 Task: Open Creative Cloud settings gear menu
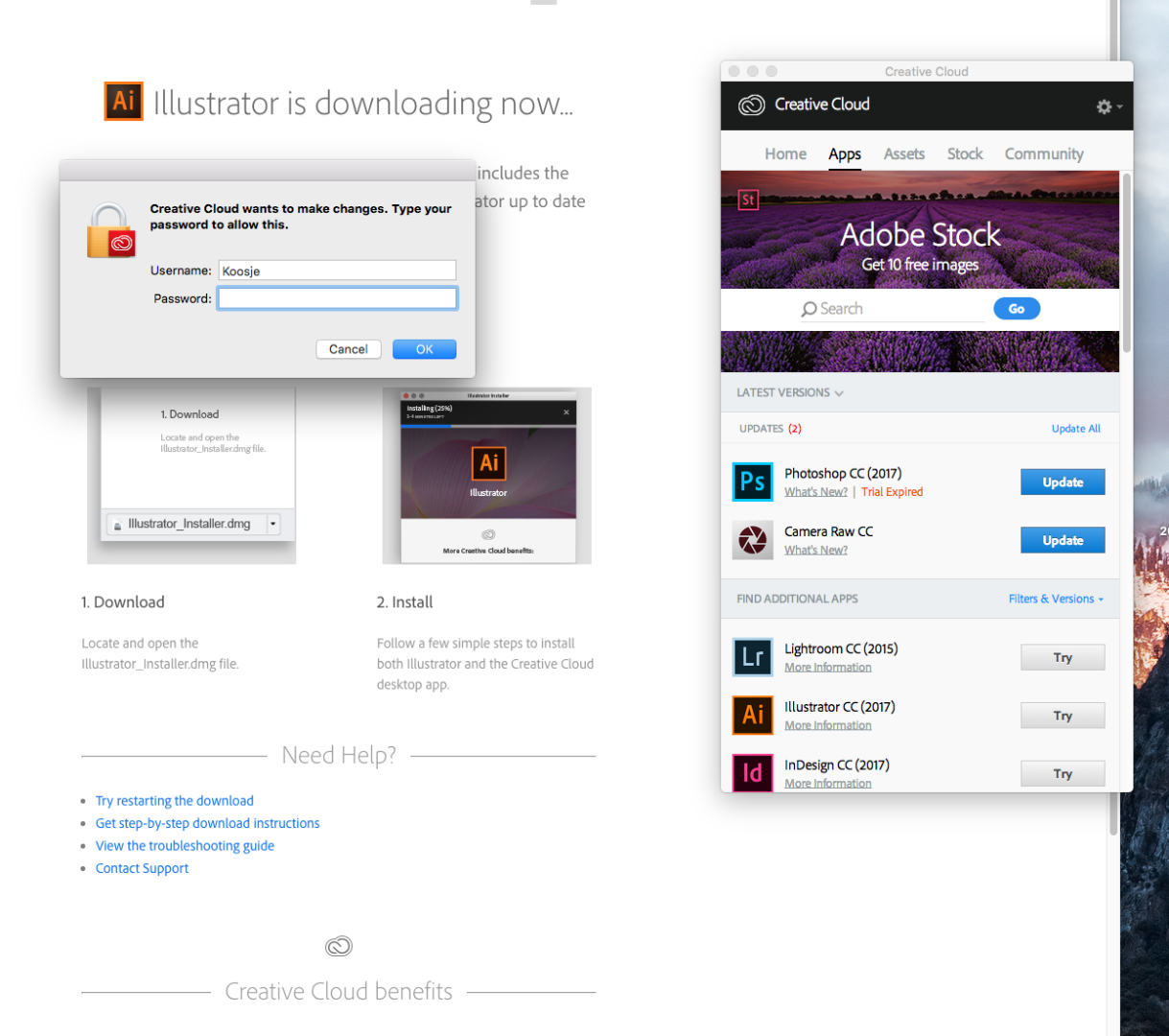coord(1109,106)
